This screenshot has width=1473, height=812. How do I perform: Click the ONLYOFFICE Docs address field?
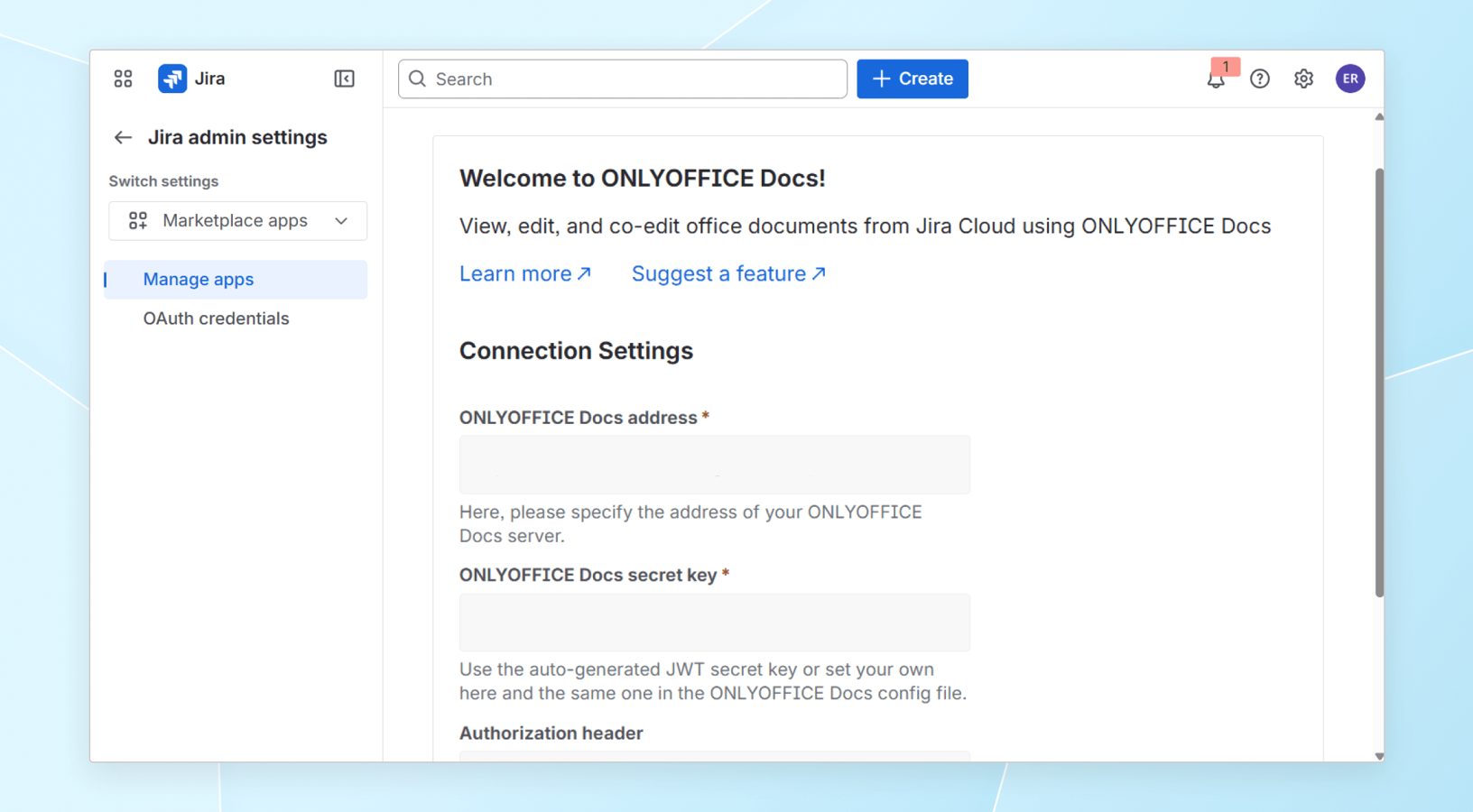pyautogui.click(x=714, y=465)
